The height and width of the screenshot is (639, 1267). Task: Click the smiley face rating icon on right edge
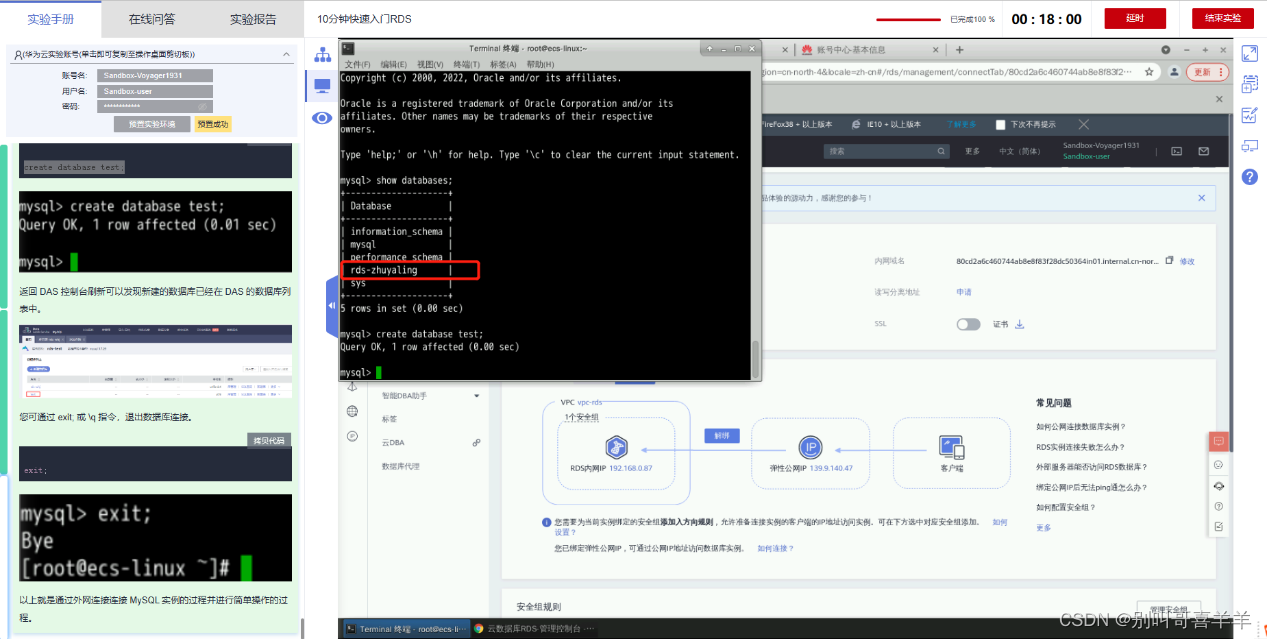pyautogui.click(x=1218, y=465)
